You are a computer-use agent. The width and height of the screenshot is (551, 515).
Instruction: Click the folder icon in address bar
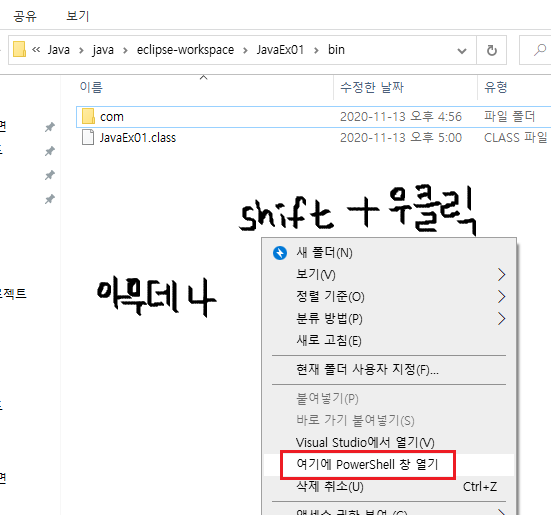(19, 50)
